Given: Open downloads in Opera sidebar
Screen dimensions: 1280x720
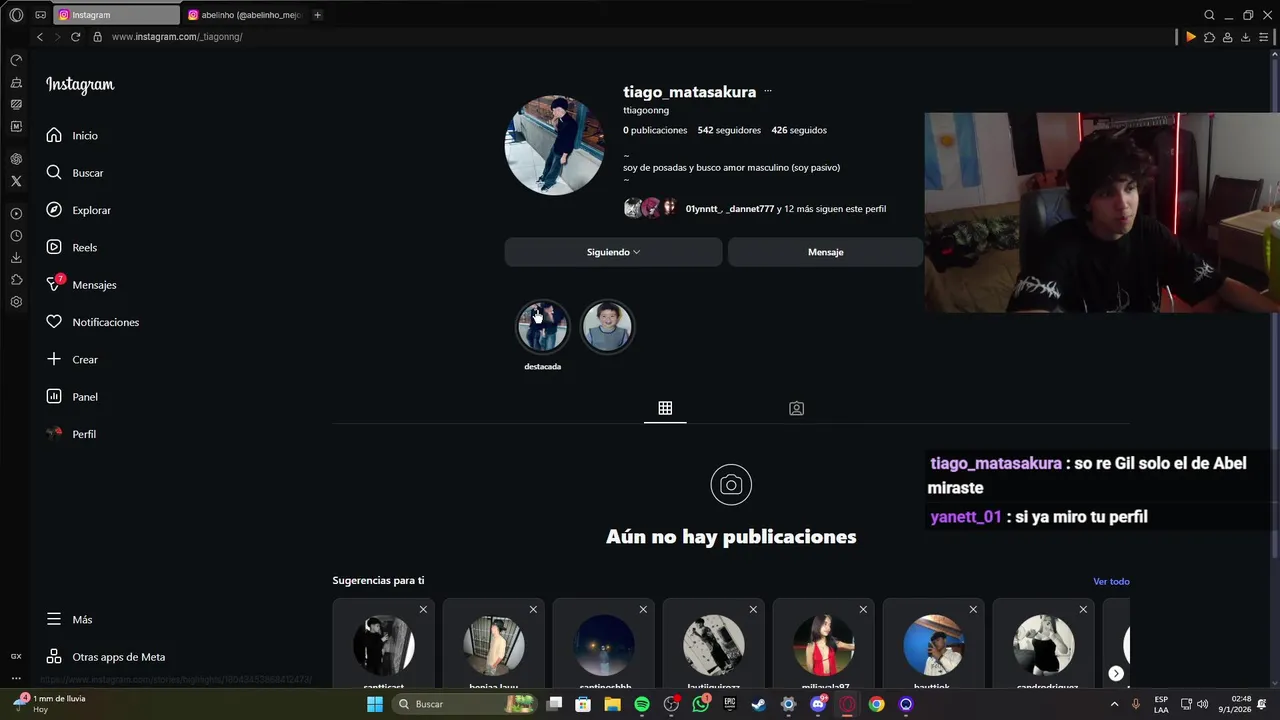Looking at the screenshot, I should click(x=16, y=258).
